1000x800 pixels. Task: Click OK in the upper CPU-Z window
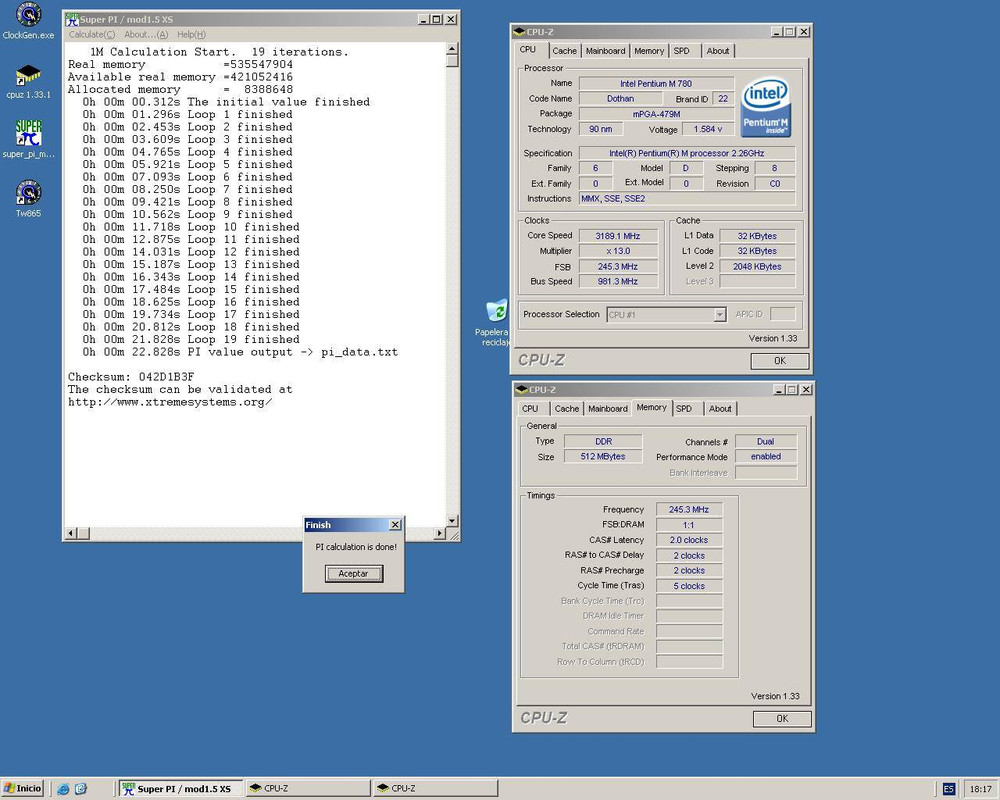pos(779,361)
